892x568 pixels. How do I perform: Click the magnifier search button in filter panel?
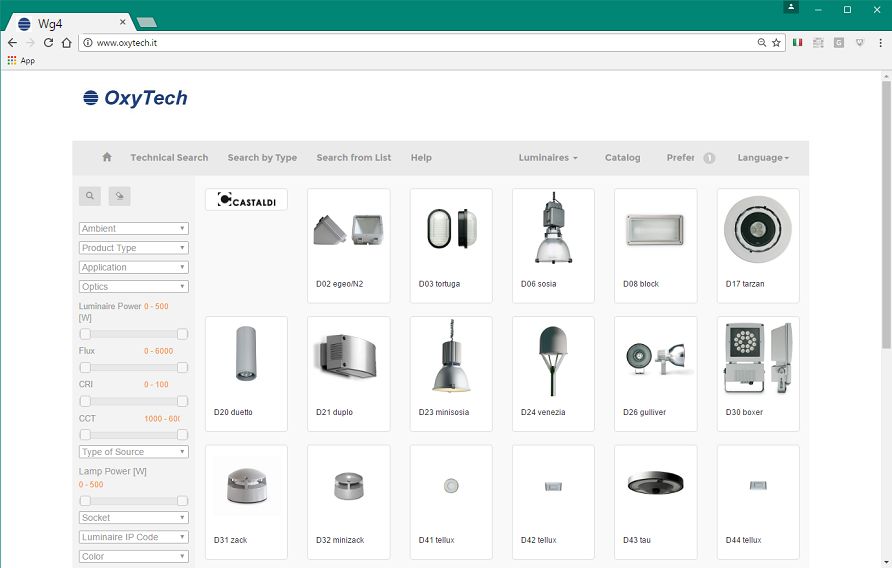(x=90, y=196)
